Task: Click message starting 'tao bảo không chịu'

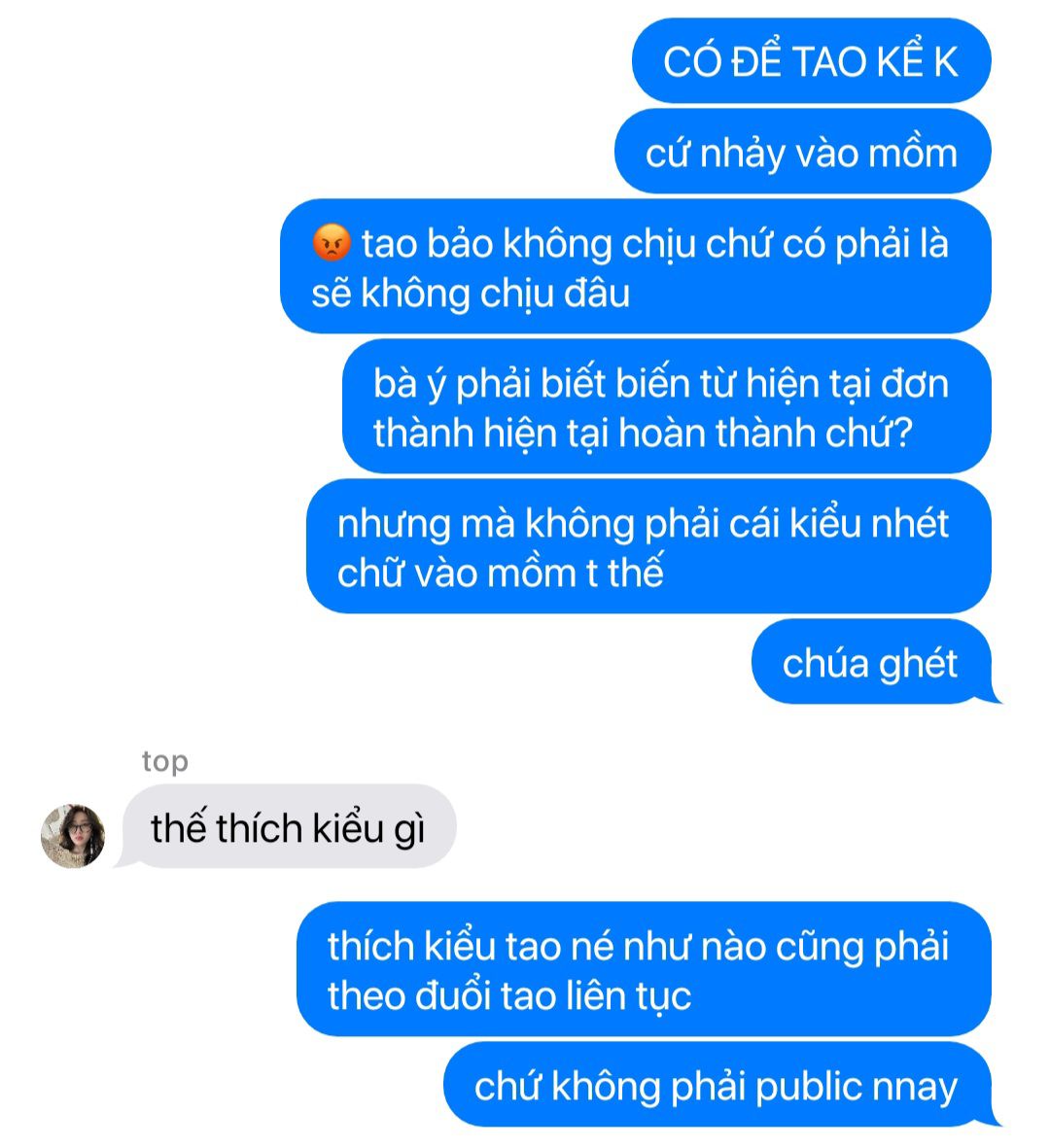Action: pyautogui.click(x=636, y=266)
